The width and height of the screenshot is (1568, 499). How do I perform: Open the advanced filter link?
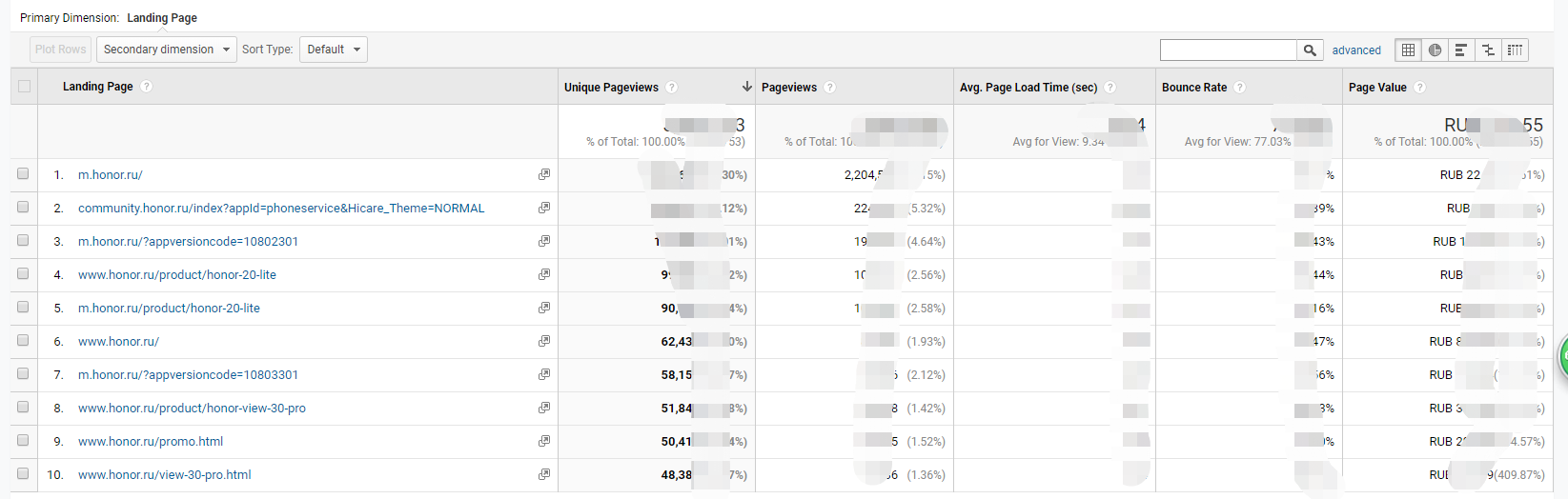point(1356,50)
